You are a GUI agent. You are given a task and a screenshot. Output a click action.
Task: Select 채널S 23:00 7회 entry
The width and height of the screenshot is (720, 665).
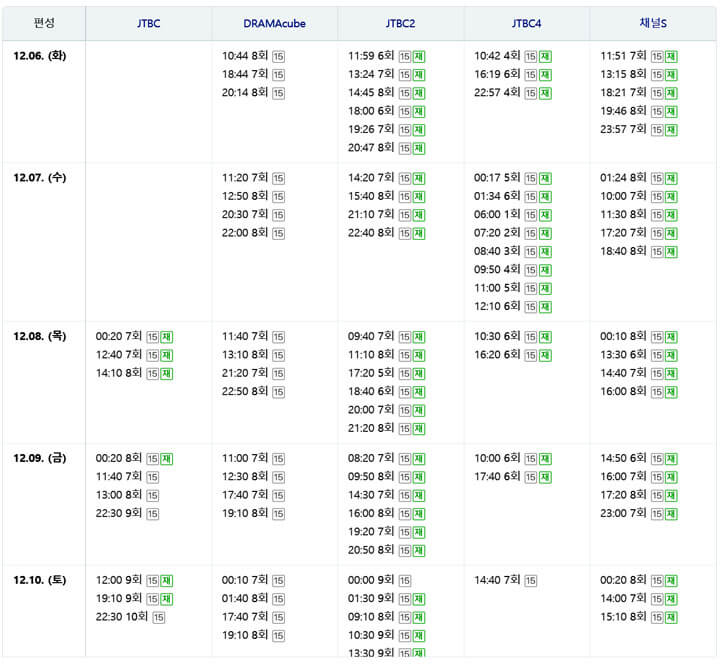click(x=624, y=513)
